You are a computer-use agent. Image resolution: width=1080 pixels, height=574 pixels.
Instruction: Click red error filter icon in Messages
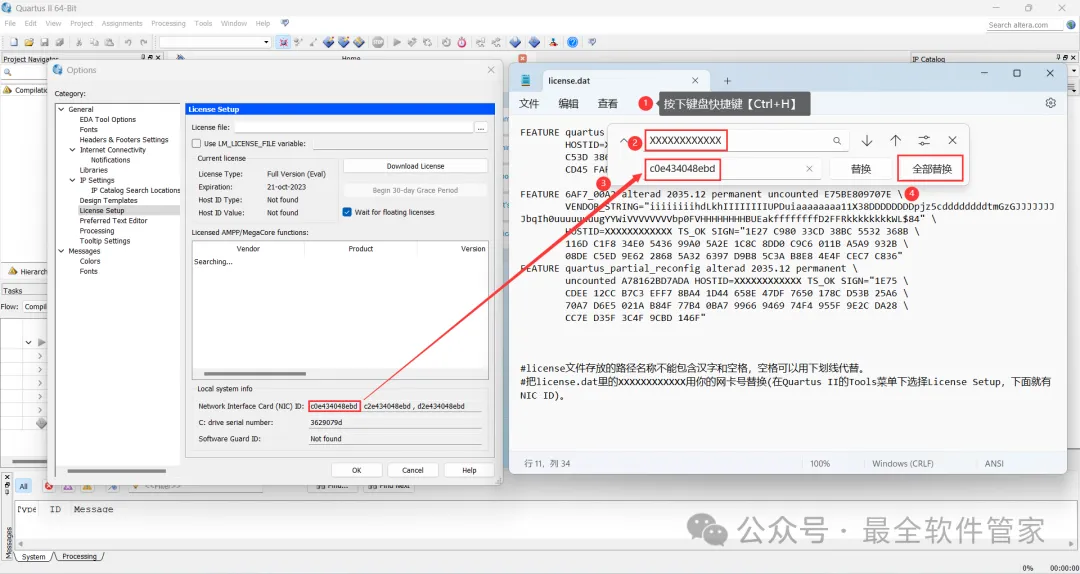(x=49, y=486)
